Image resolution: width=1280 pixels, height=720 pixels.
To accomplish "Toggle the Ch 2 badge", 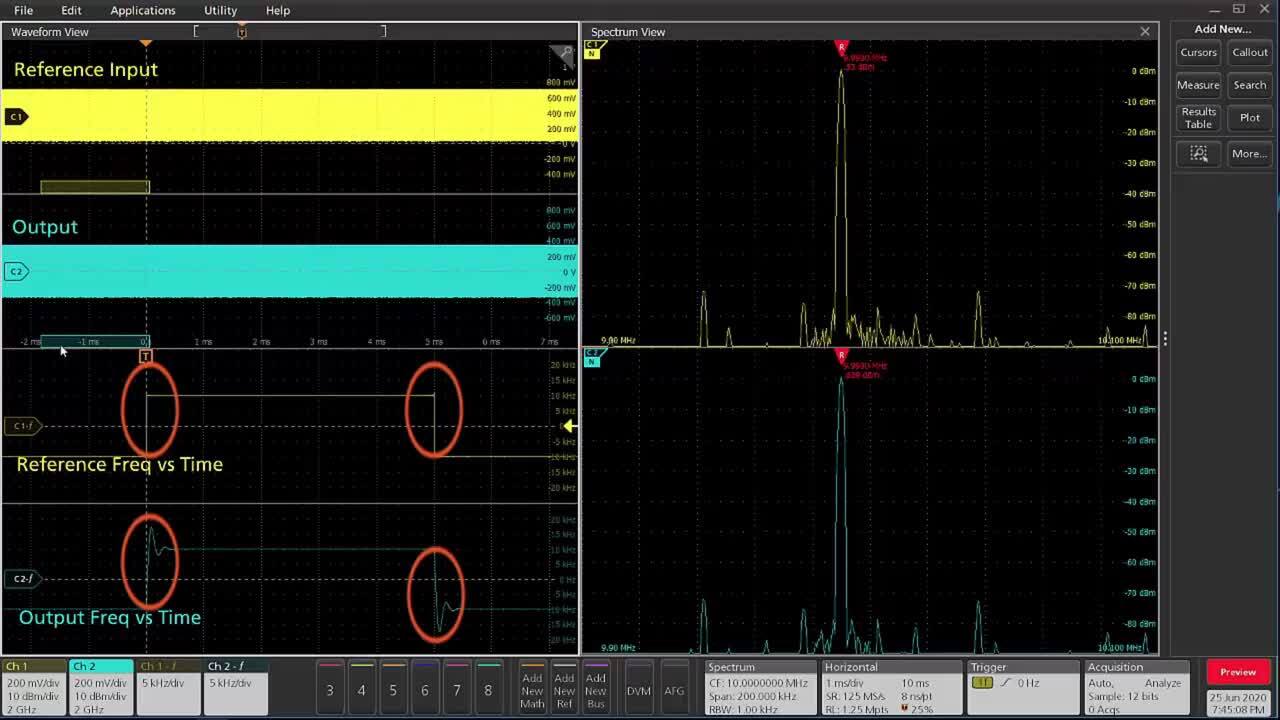I will [100, 685].
